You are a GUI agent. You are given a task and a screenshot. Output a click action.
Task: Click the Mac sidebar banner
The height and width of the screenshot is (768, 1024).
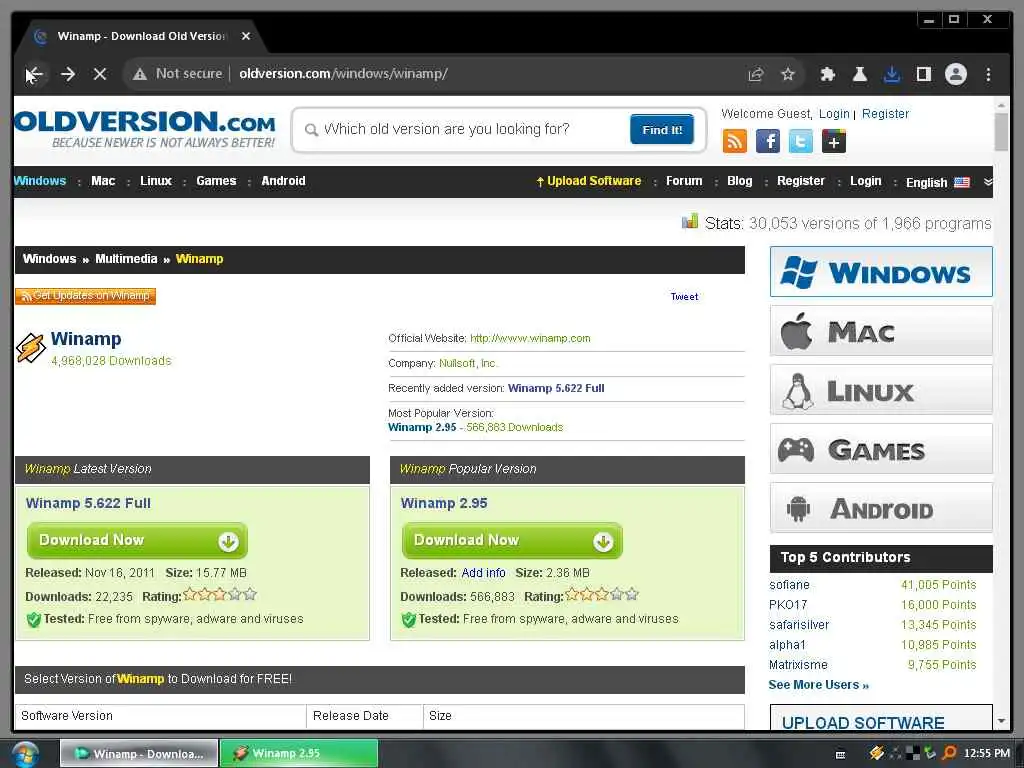click(x=881, y=331)
